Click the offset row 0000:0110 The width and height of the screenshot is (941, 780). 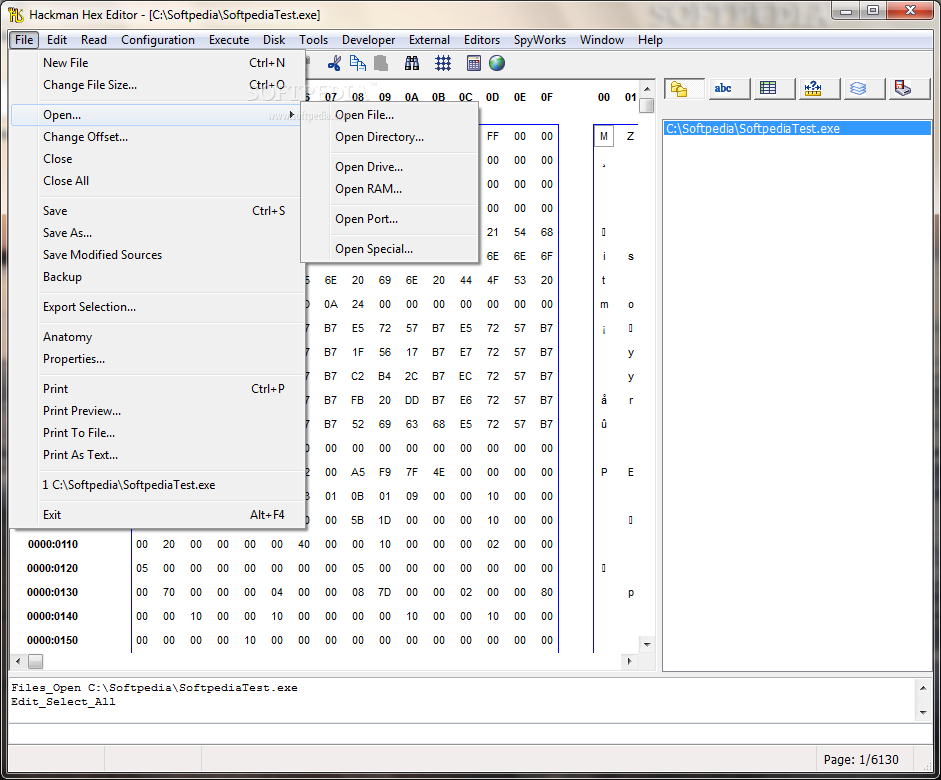53,544
